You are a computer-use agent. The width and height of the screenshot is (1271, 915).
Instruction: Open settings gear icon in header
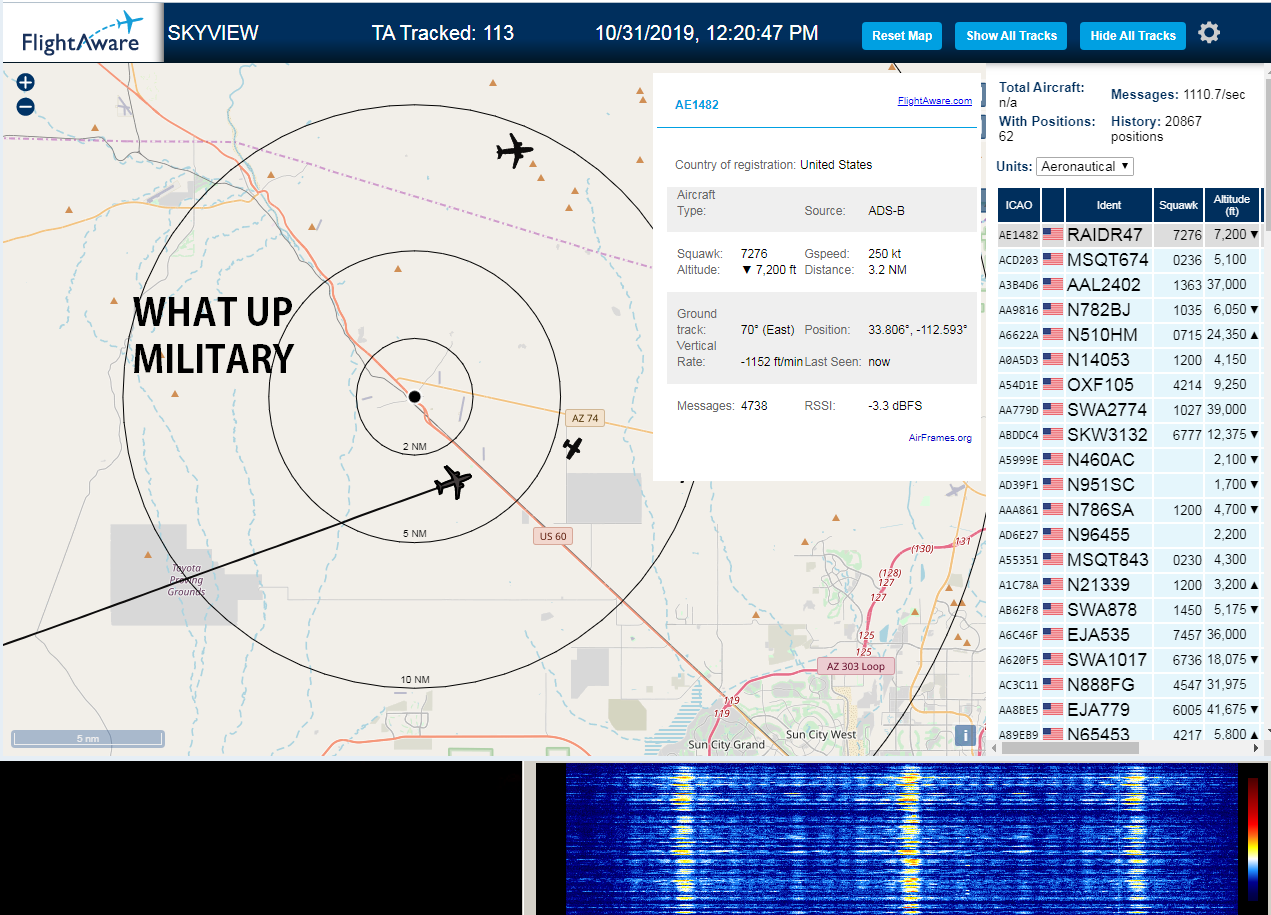[x=1209, y=33]
